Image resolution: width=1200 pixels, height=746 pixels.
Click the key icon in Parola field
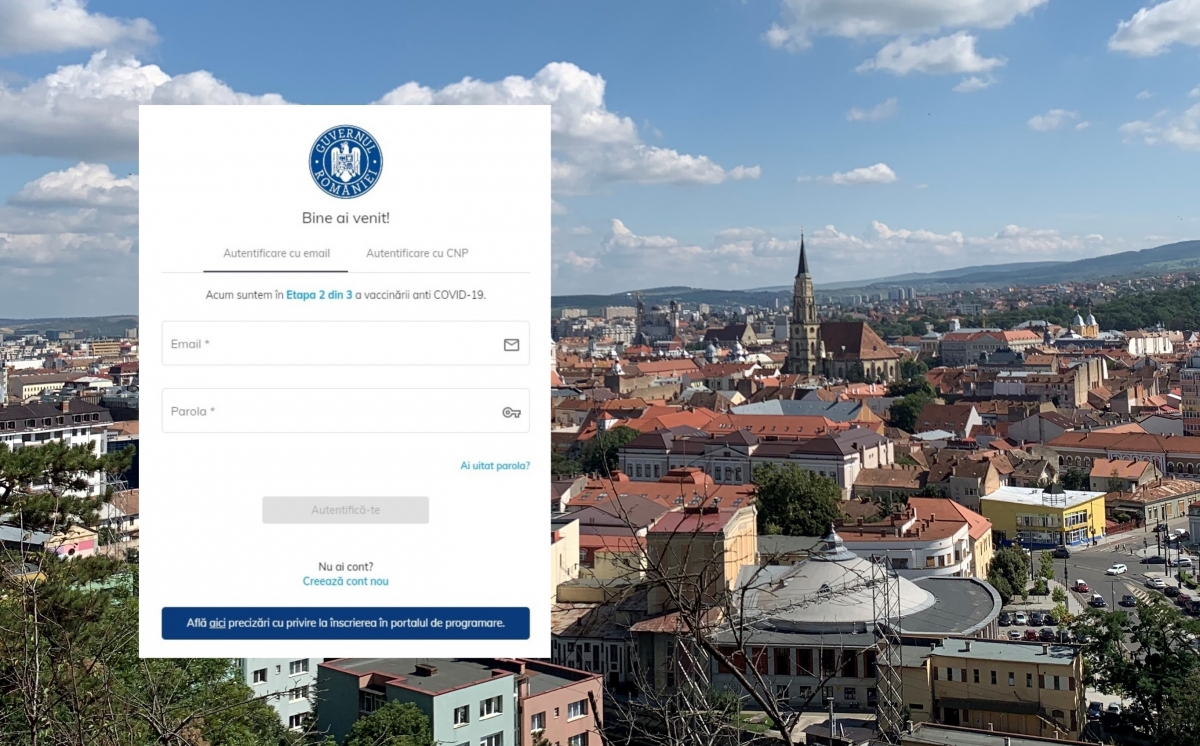[511, 412]
